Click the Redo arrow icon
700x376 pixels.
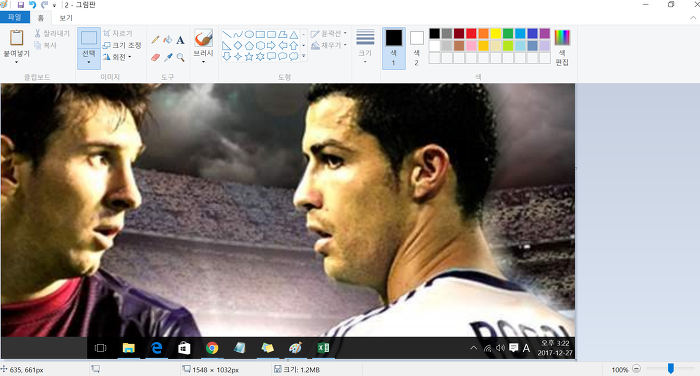click(x=44, y=5)
